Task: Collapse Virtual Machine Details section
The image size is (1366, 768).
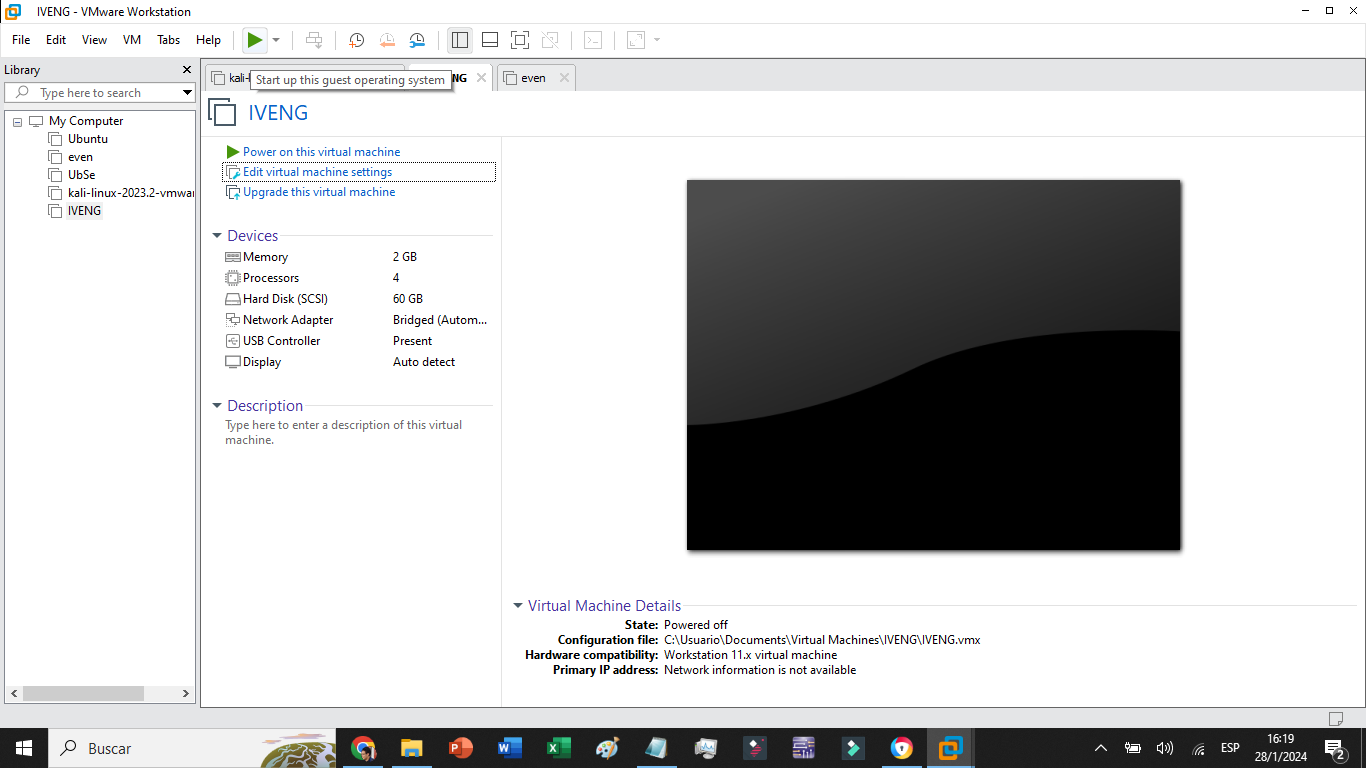Action: tap(517, 606)
